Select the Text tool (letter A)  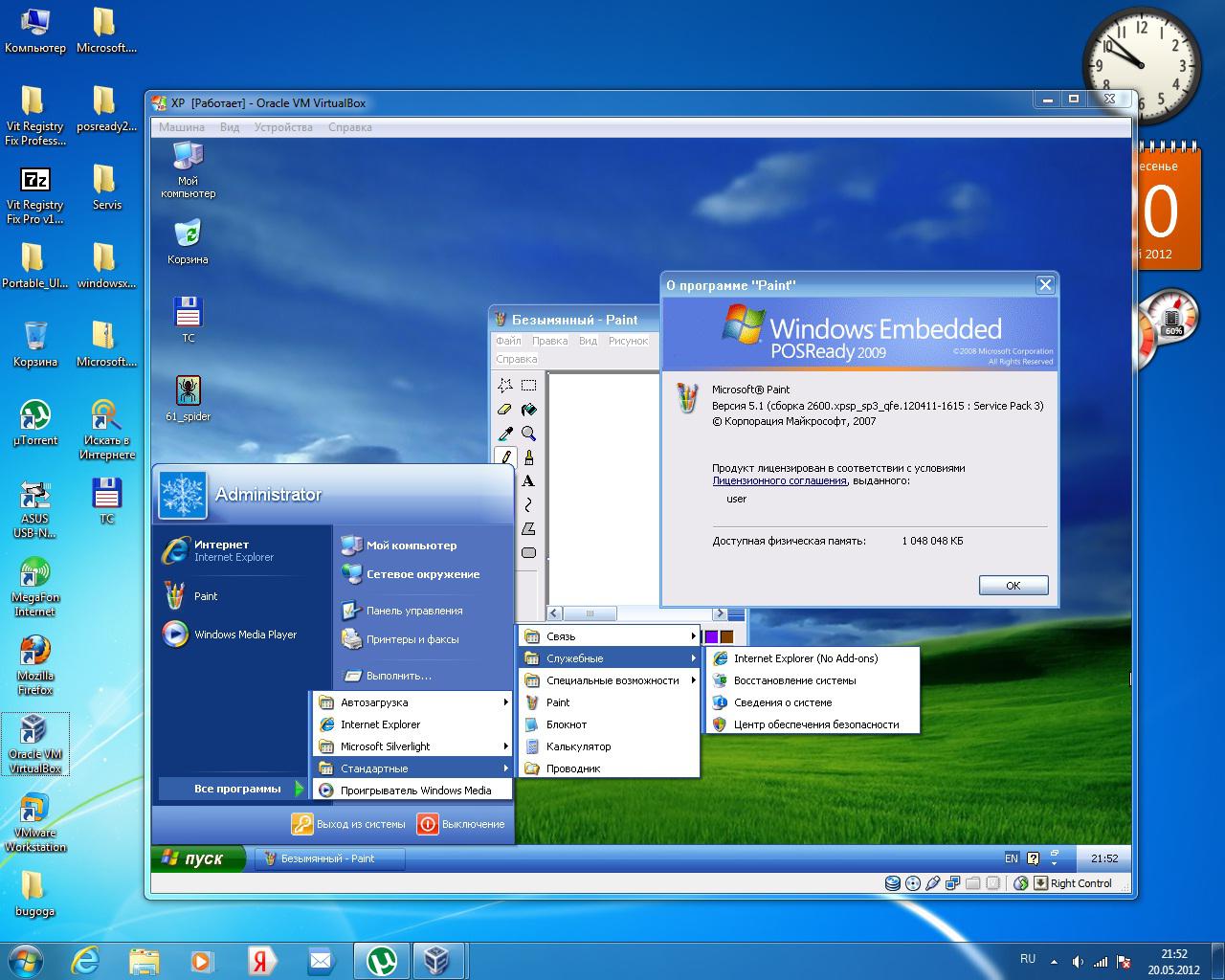(x=528, y=481)
